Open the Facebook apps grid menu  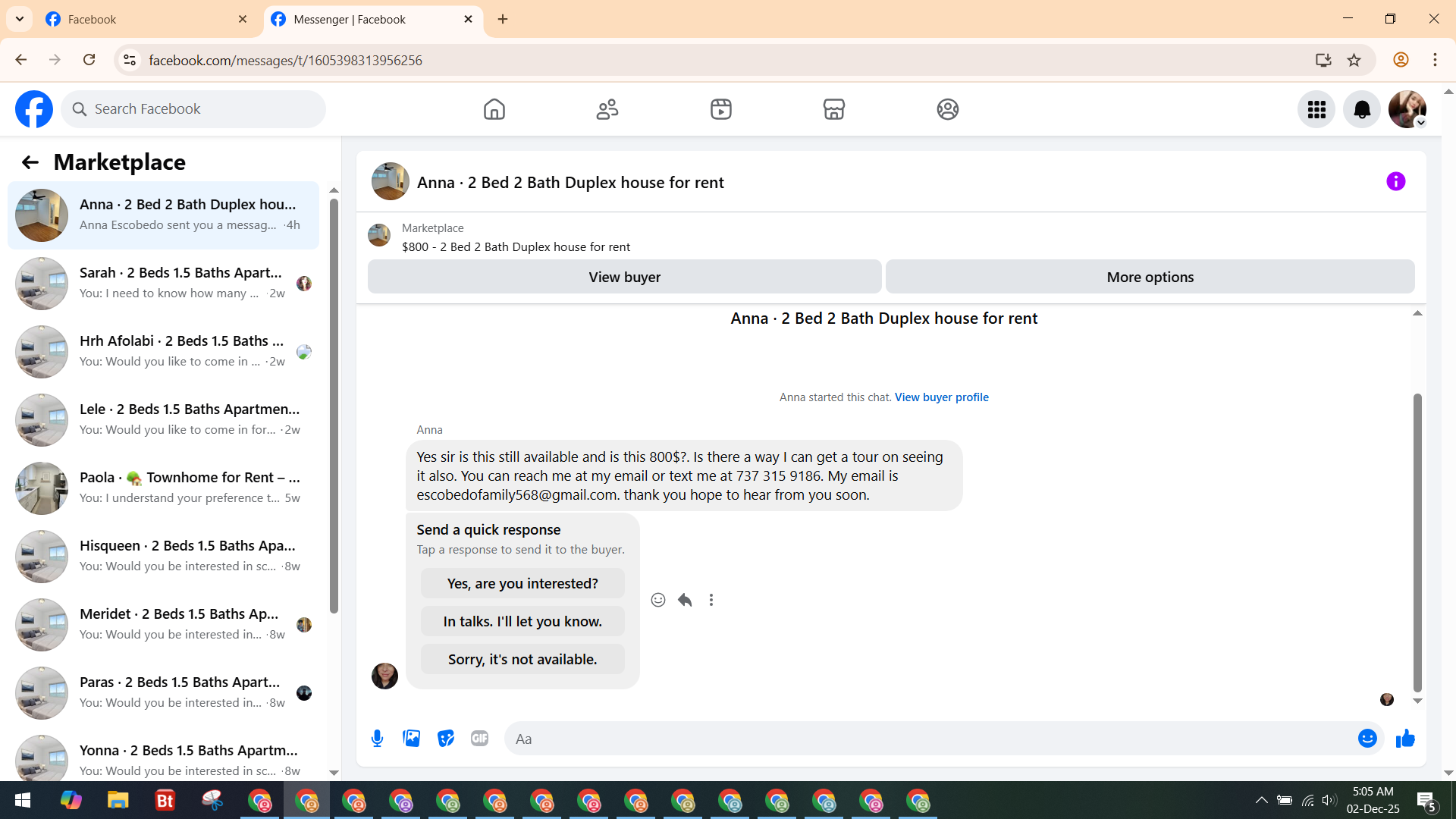pos(1316,109)
